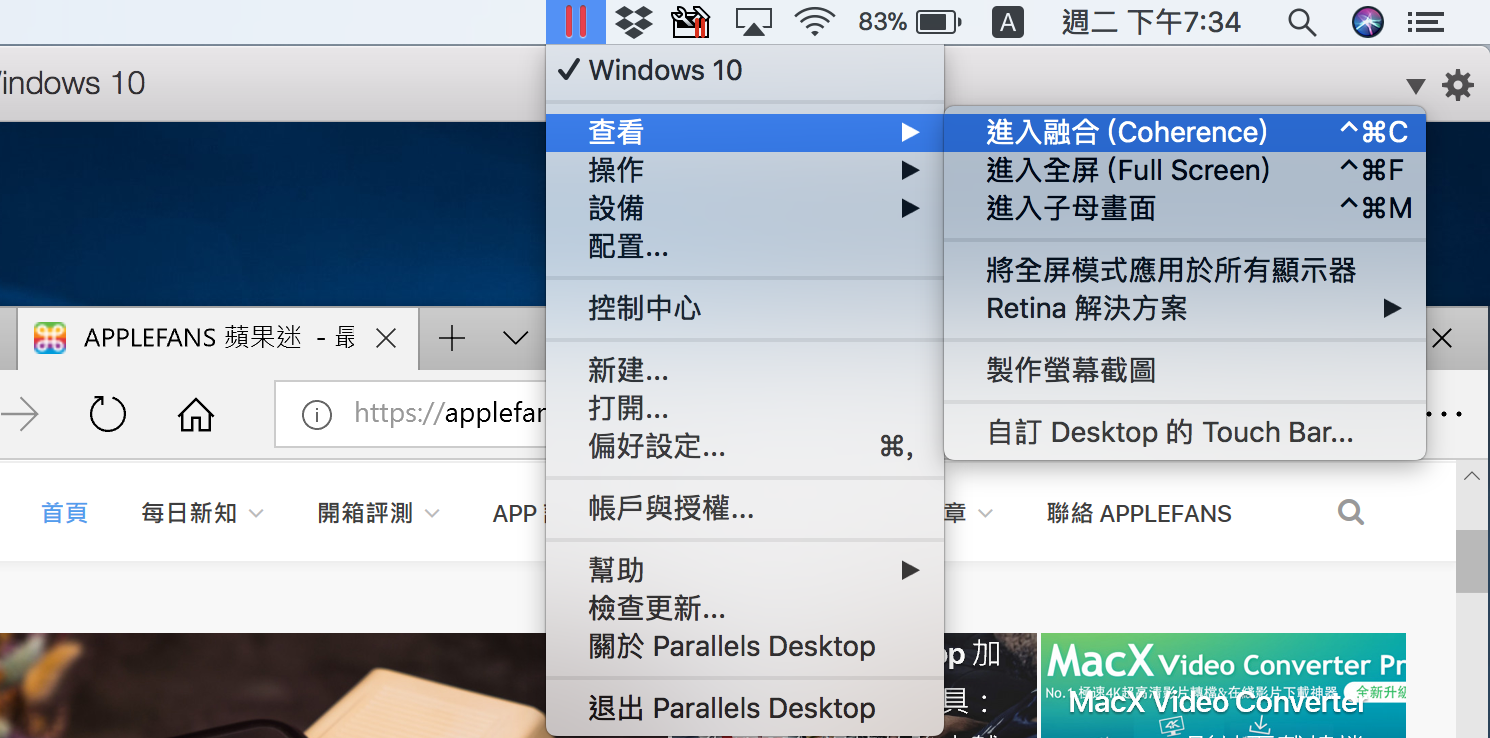The image size is (1490, 738).
Task: Open the Wi-Fi status menu
Action: (x=815, y=21)
